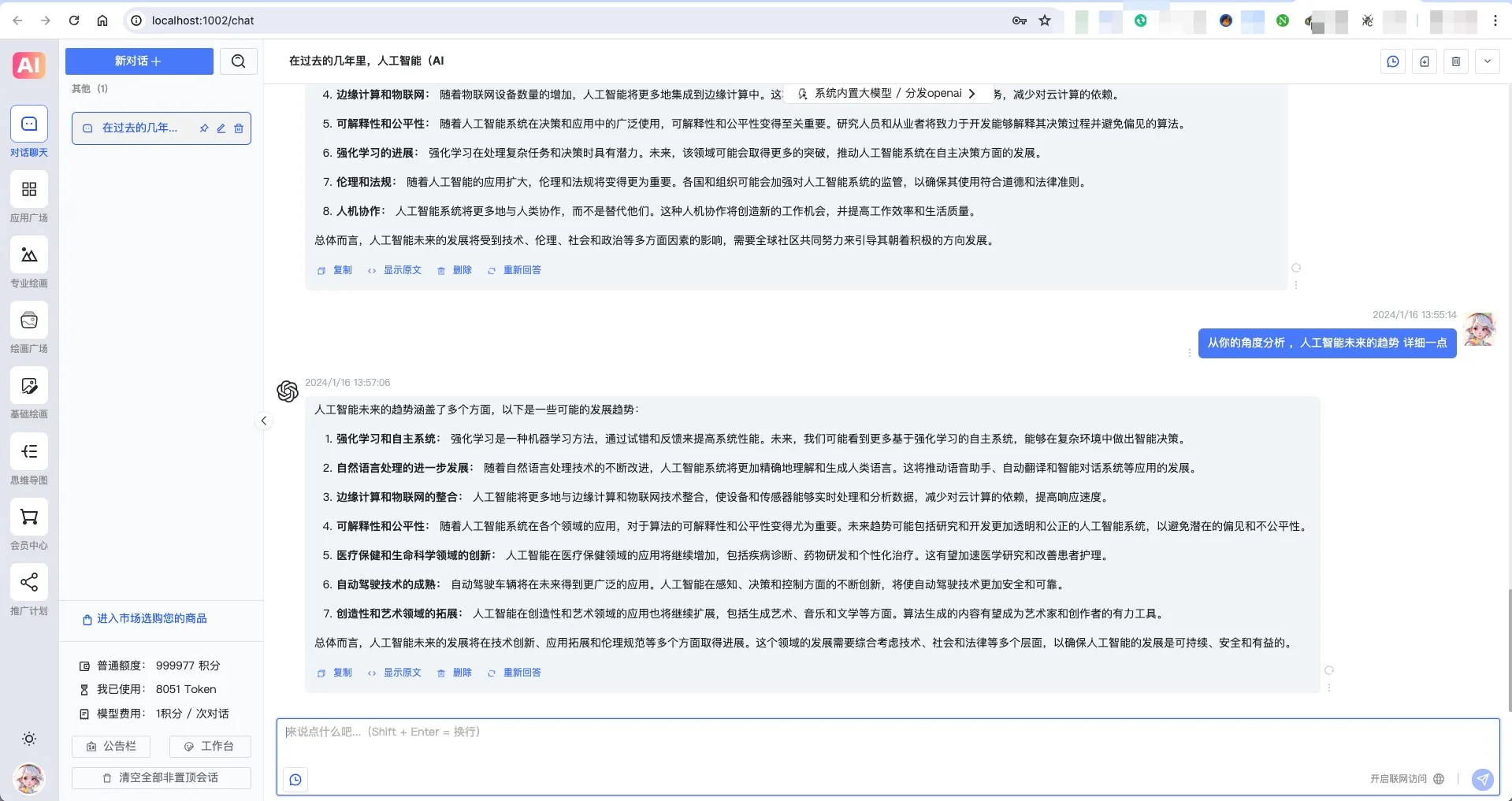Click 重新回答 under second answer
This screenshot has width=1512, height=801.
[x=515, y=673]
